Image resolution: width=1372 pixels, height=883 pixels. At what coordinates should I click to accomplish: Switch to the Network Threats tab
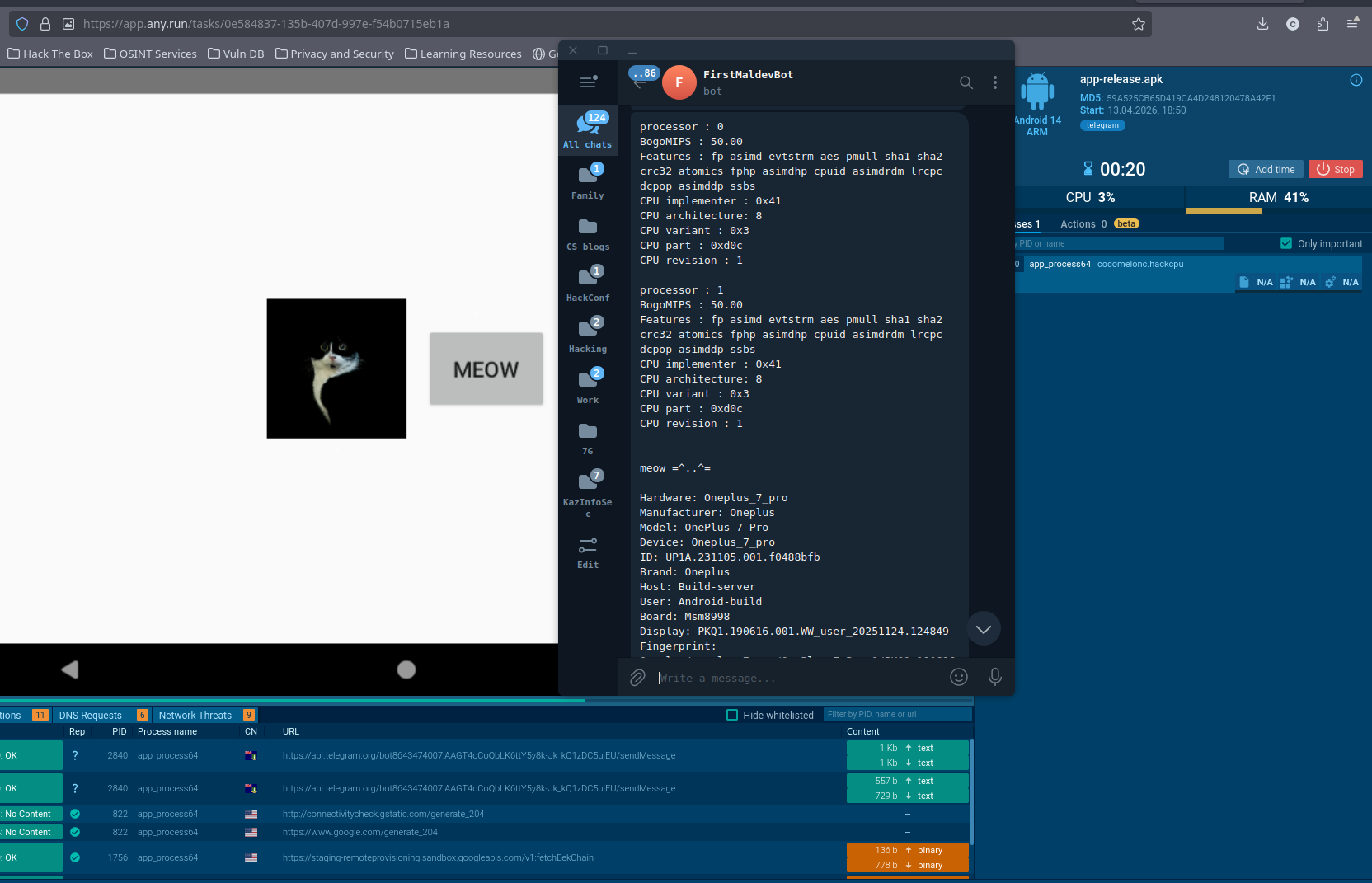pyautogui.click(x=195, y=715)
